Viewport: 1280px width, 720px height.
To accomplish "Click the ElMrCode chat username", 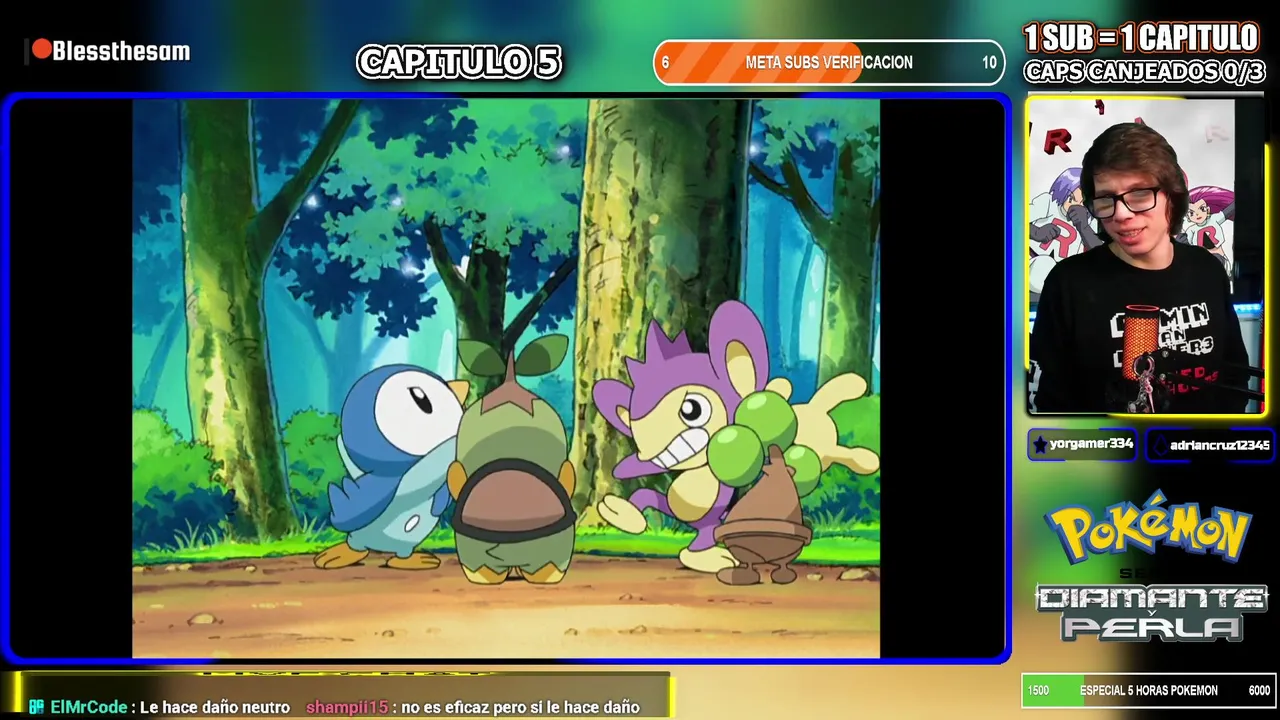I will tap(88, 707).
